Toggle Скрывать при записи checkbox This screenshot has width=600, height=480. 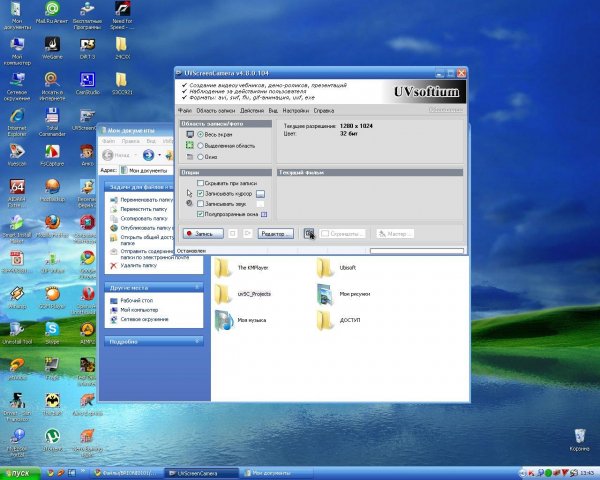point(200,183)
